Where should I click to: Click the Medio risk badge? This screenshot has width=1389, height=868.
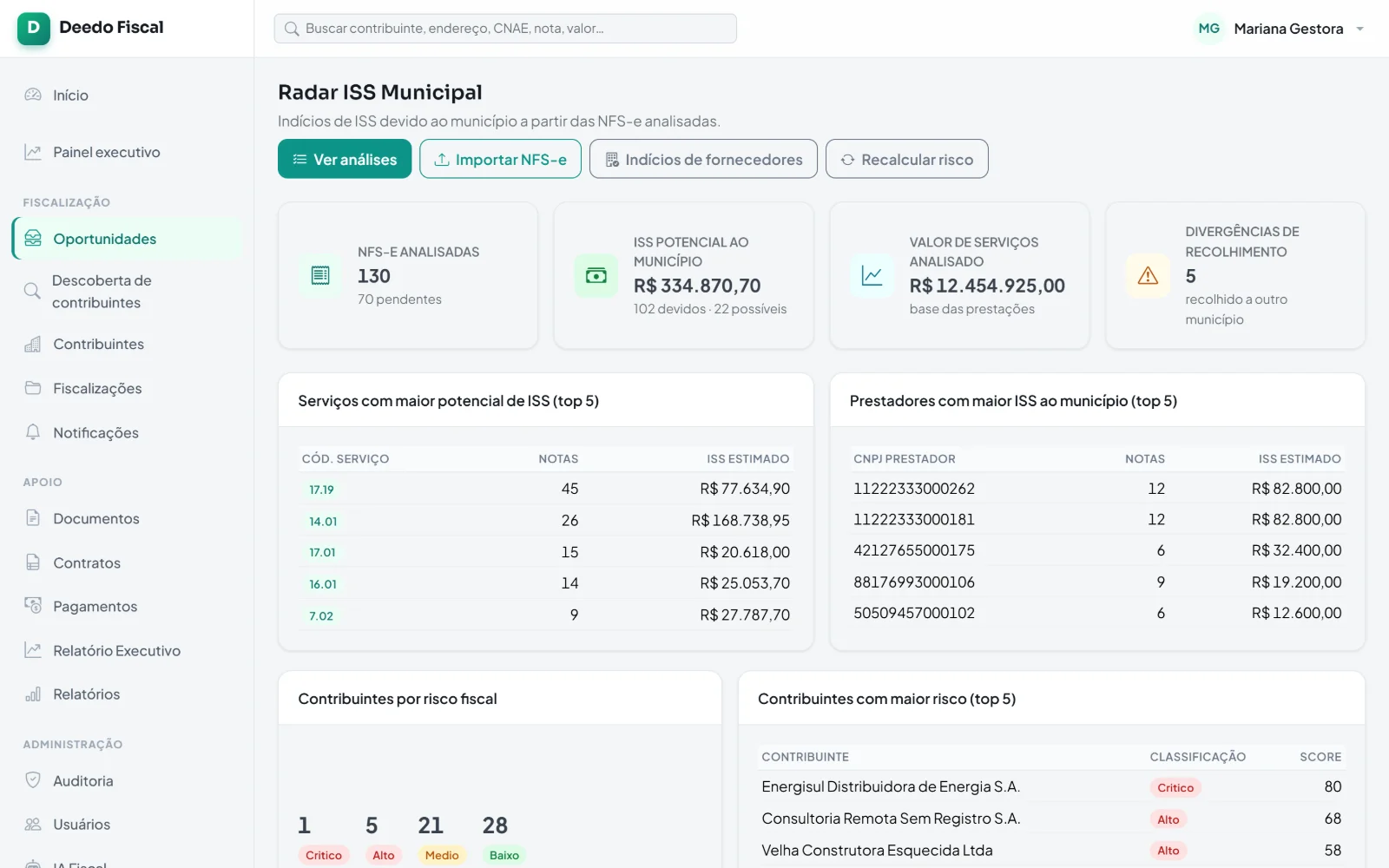click(442, 855)
